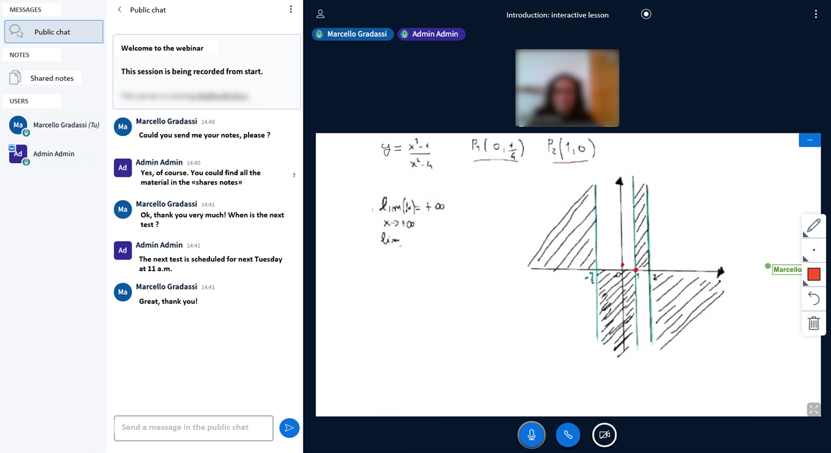Click the Ad avatar beside the next test message
831x453 pixels.
tap(123, 251)
